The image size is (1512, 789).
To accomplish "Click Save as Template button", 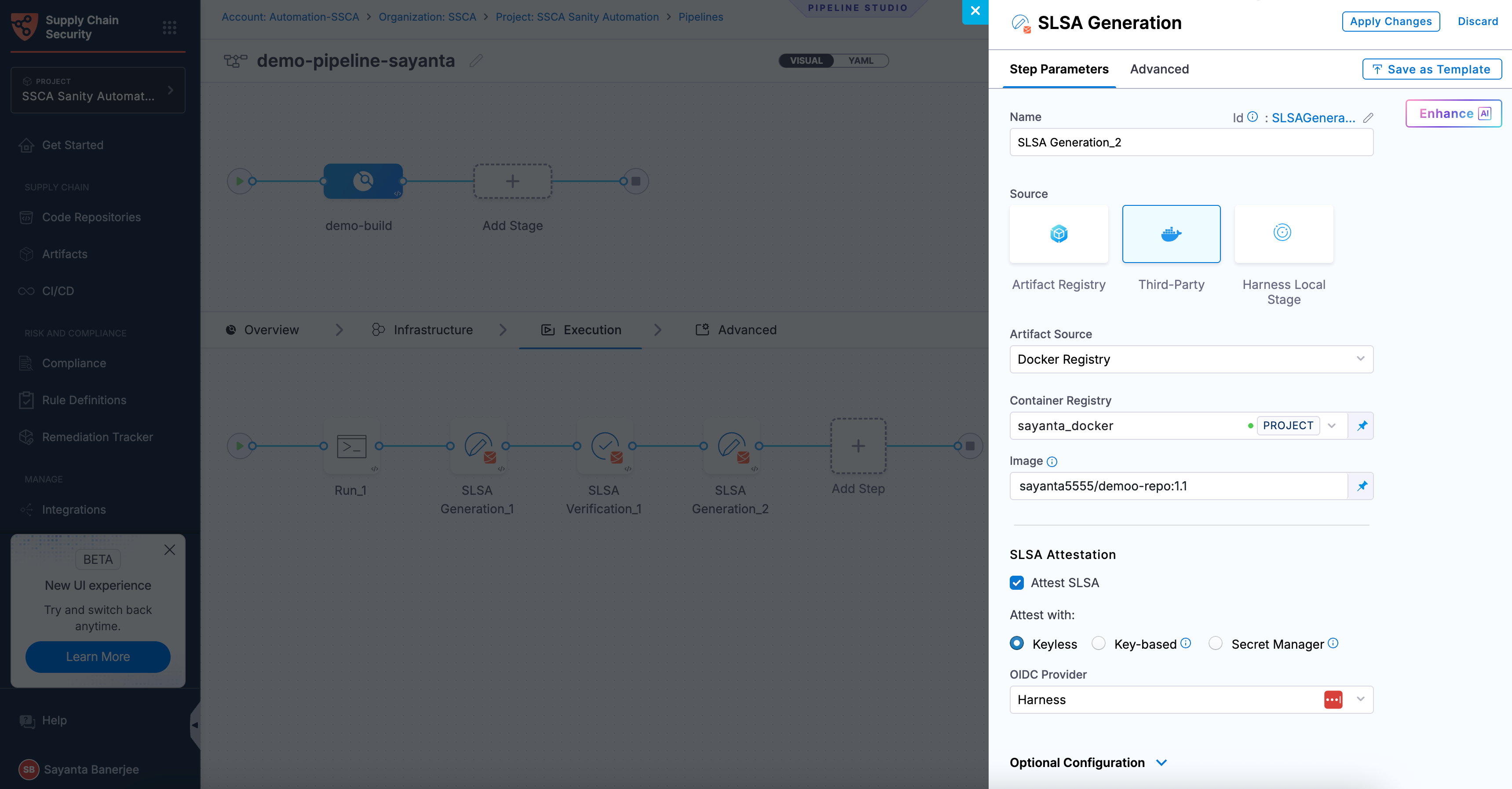I will (x=1432, y=69).
